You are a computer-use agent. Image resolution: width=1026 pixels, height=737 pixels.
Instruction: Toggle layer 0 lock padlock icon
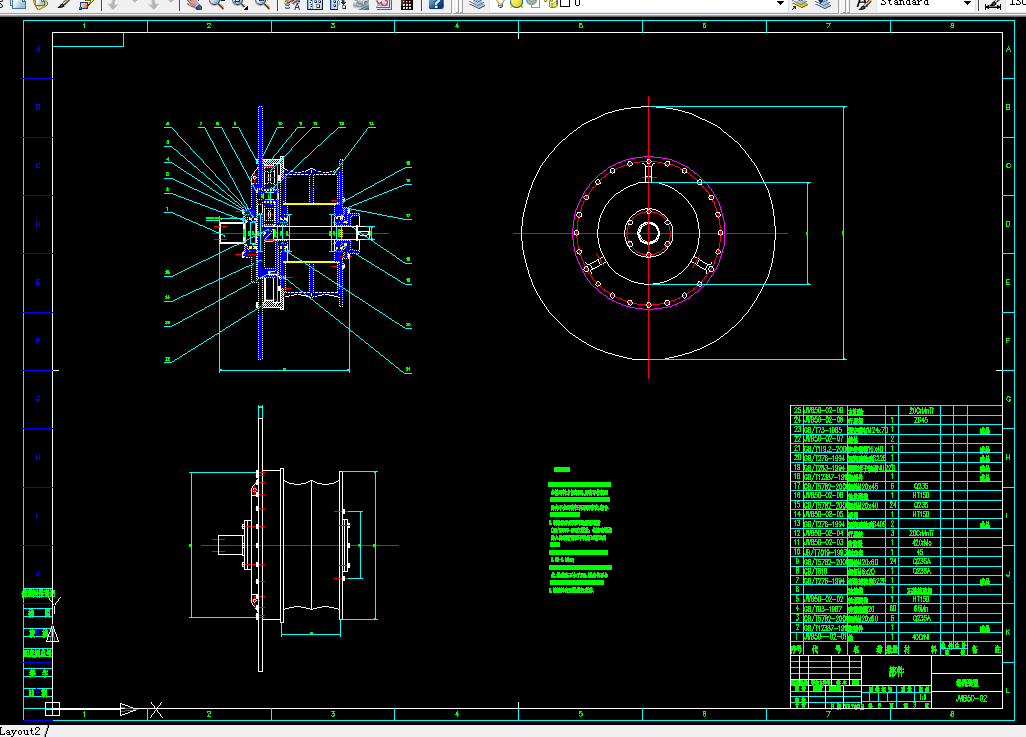tap(552, 3)
